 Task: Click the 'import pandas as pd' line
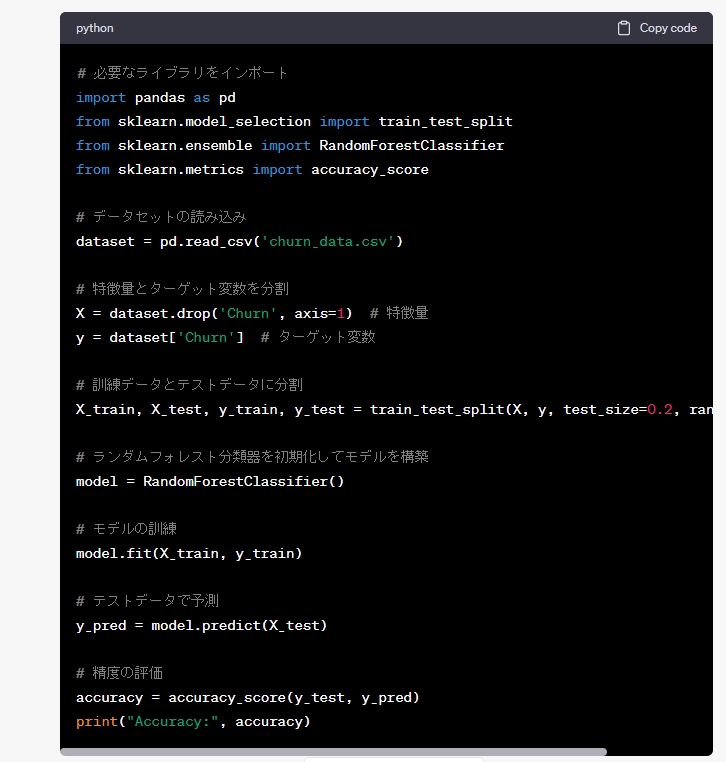point(155,97)
